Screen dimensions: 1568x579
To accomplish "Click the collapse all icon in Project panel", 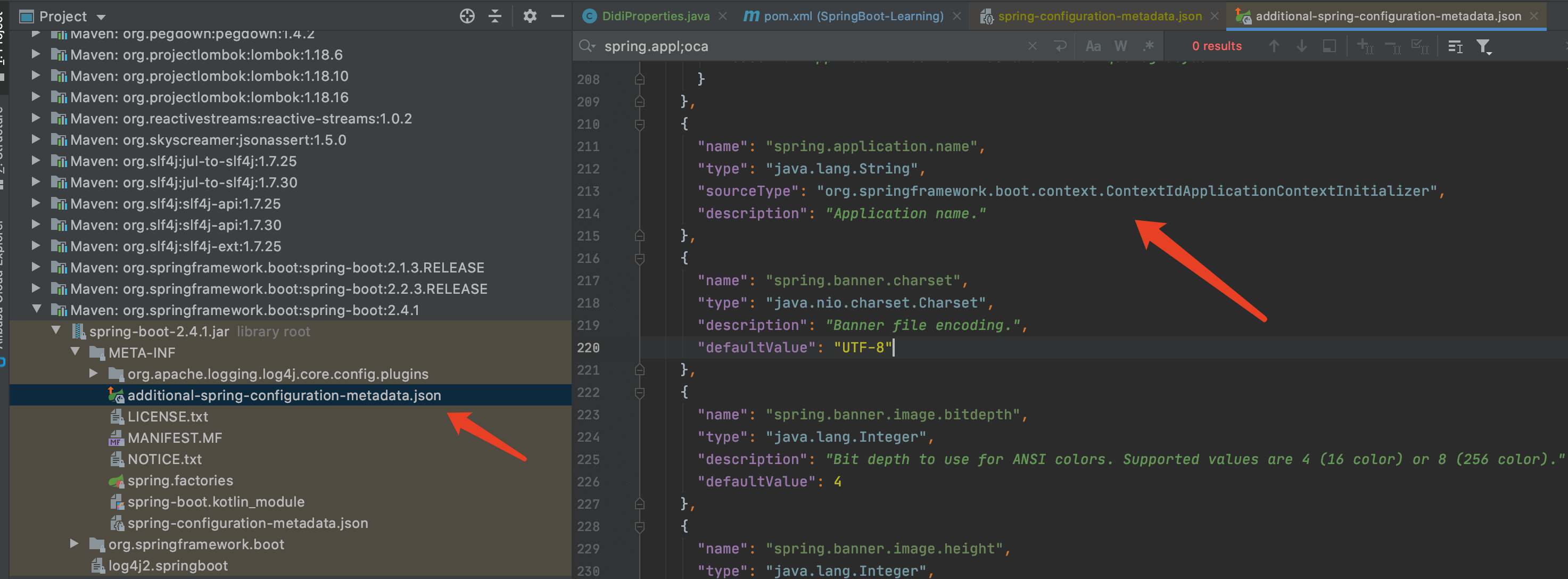I will 496,16.
